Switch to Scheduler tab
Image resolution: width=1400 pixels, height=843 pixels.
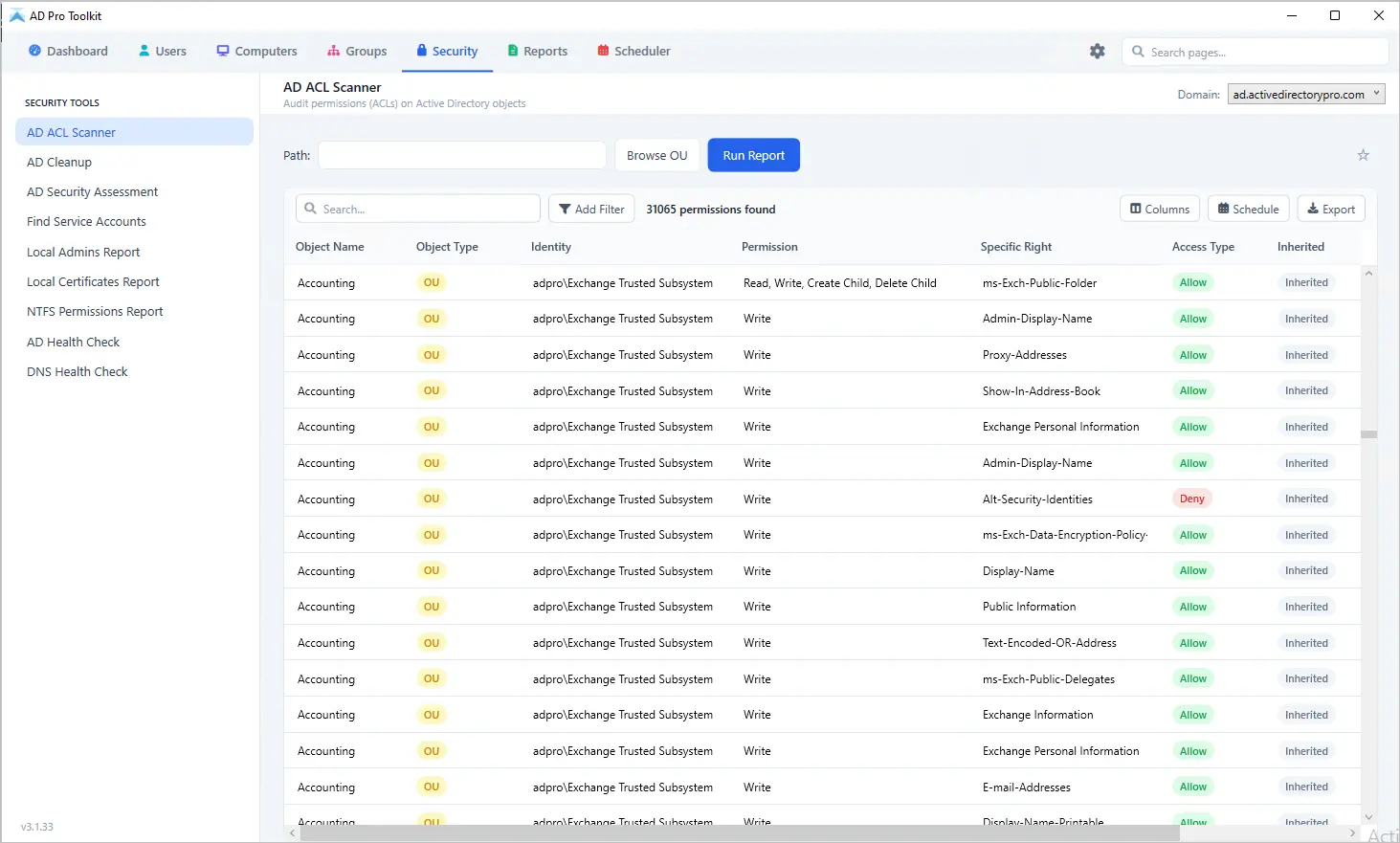click(x=633, y=51)
